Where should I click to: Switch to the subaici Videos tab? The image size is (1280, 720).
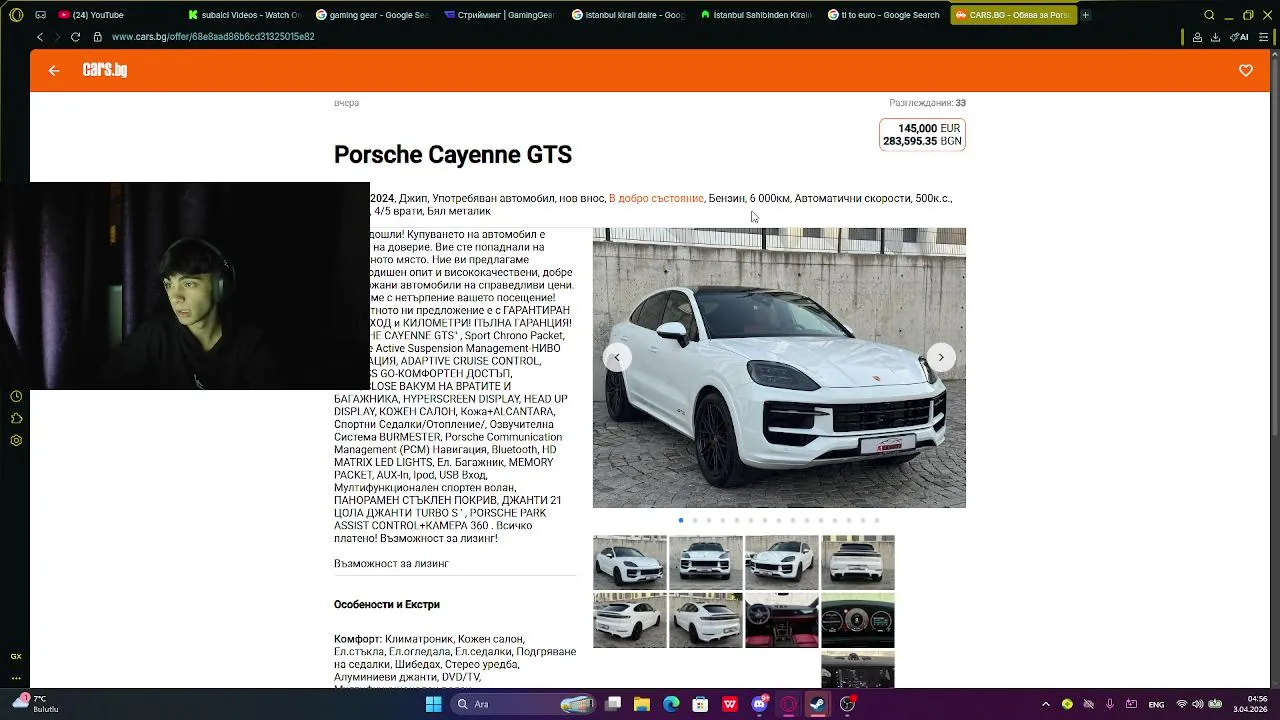(x=244, y=15)
